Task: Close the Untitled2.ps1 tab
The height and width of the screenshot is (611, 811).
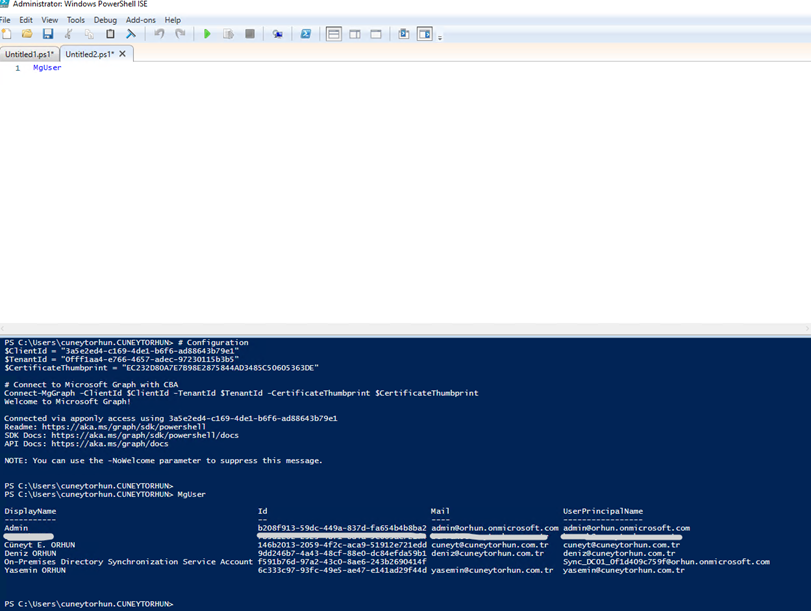Action: (x=123, y=54)
